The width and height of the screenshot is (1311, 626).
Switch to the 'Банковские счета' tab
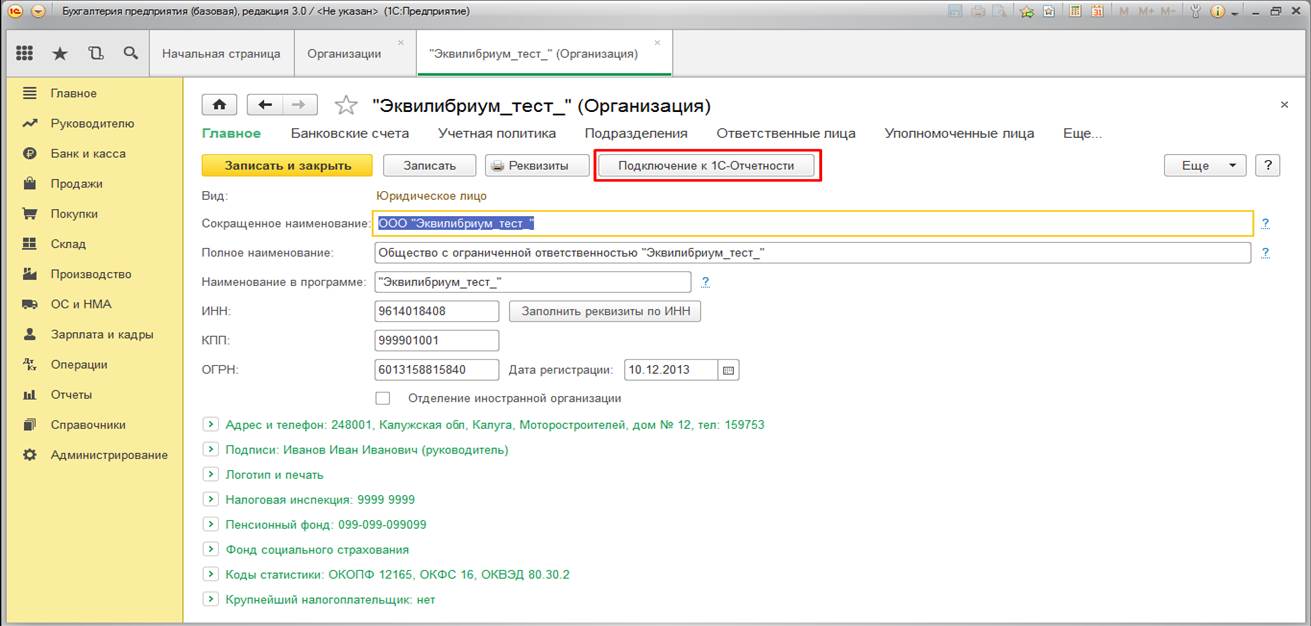(x=350, y=133)
